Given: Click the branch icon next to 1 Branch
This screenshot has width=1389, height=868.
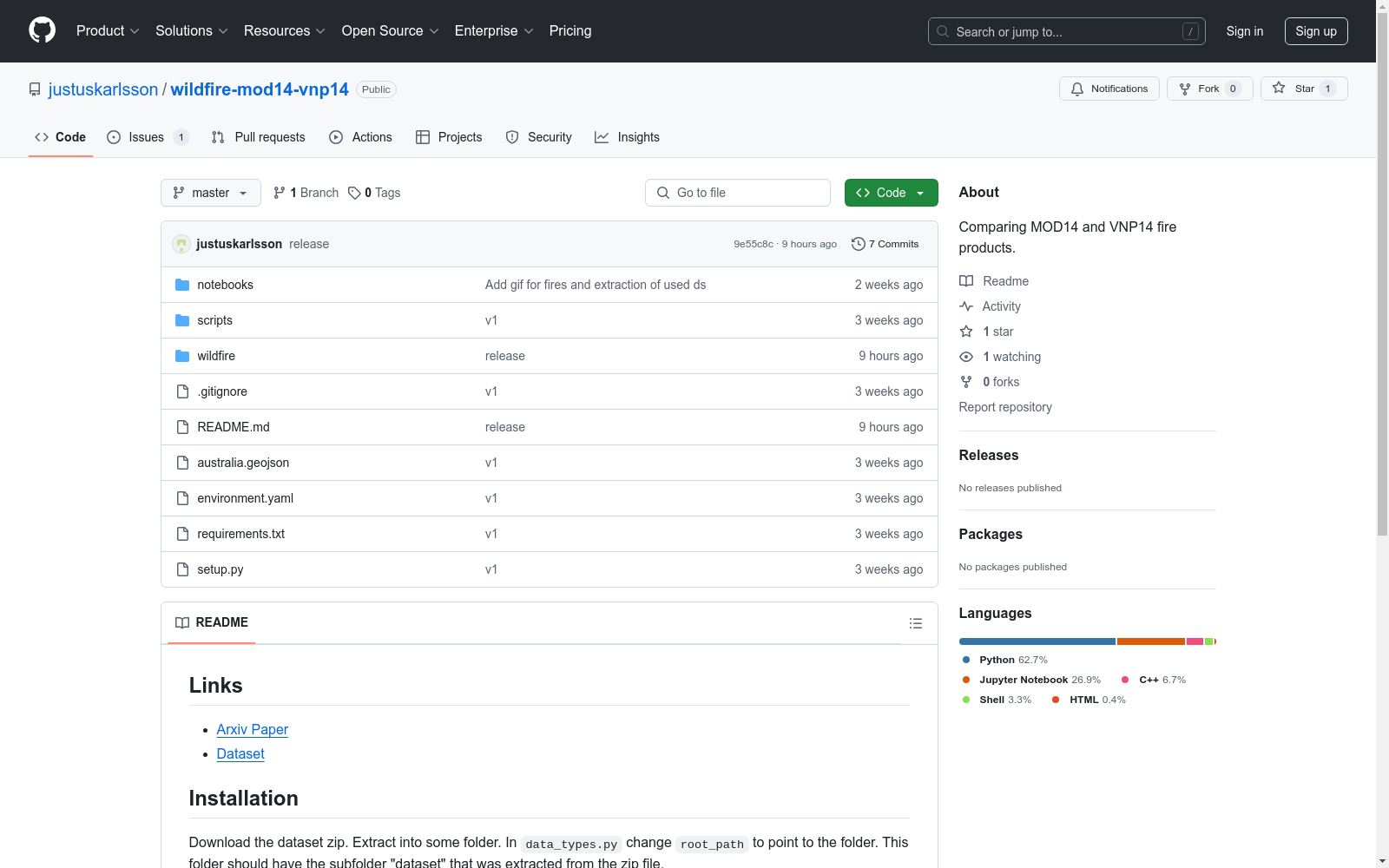Looking at the screenshot, I should [x=280, y=193].
